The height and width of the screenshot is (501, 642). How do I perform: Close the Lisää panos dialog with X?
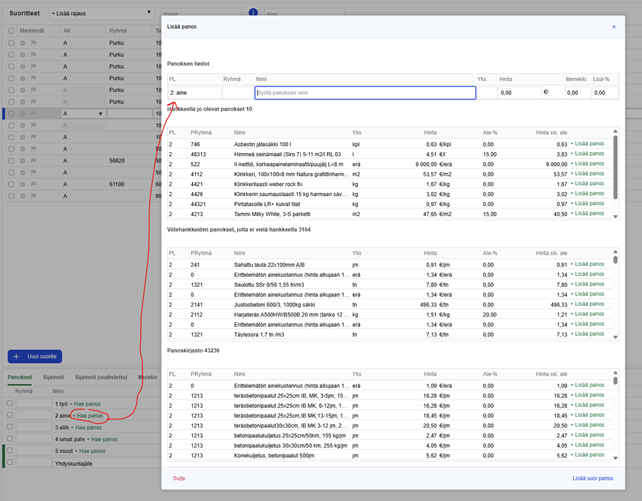613,27
